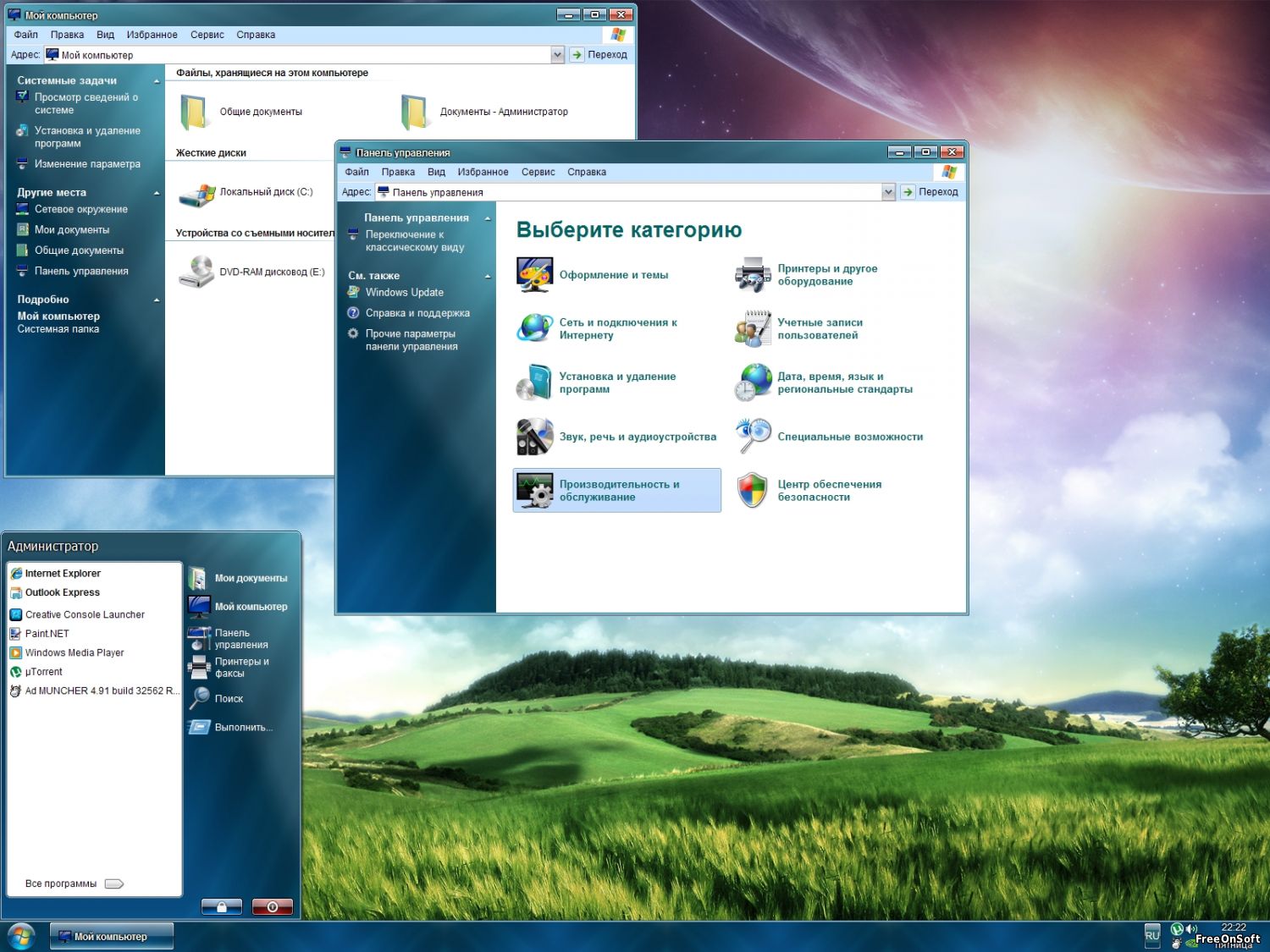Select the Локальный диск (C:) drive icon
Image resolution: width=1270 pixels, height=952 pixels.
(x=196, y=194)
